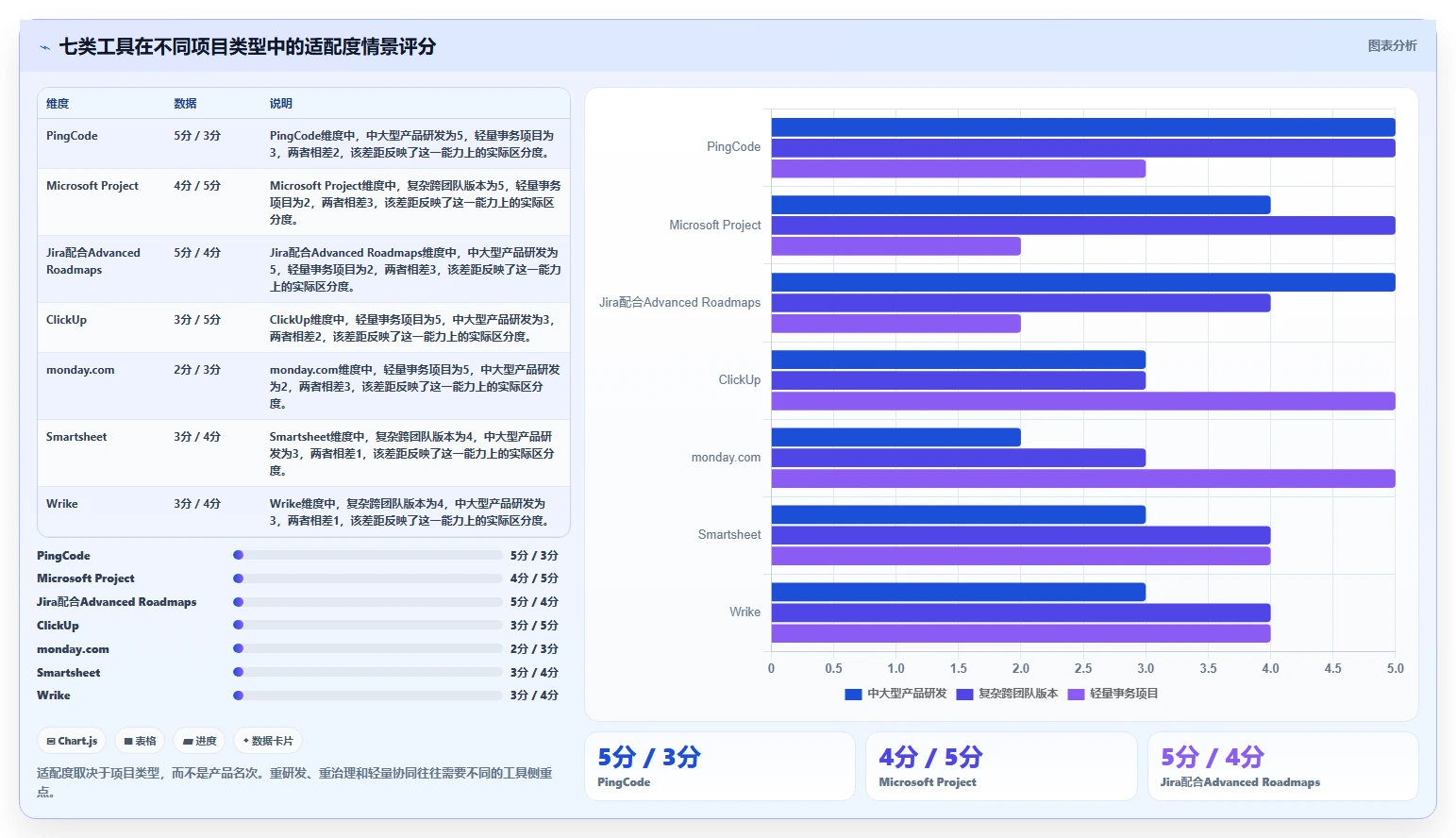Screen dimensions: 1456x838
Task: Click the page title 七类工具在不同项目类型中的适配度情景评分
Action: (247, 46)
